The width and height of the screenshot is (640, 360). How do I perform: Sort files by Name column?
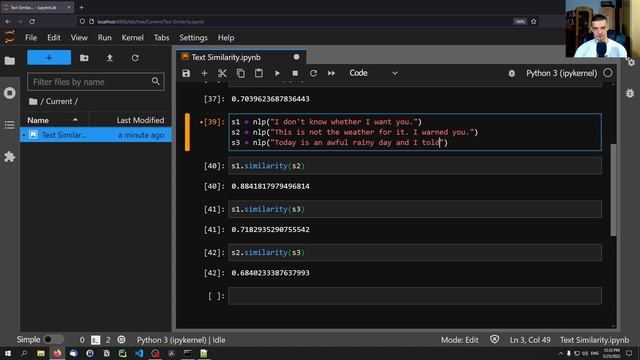point(53,120)
